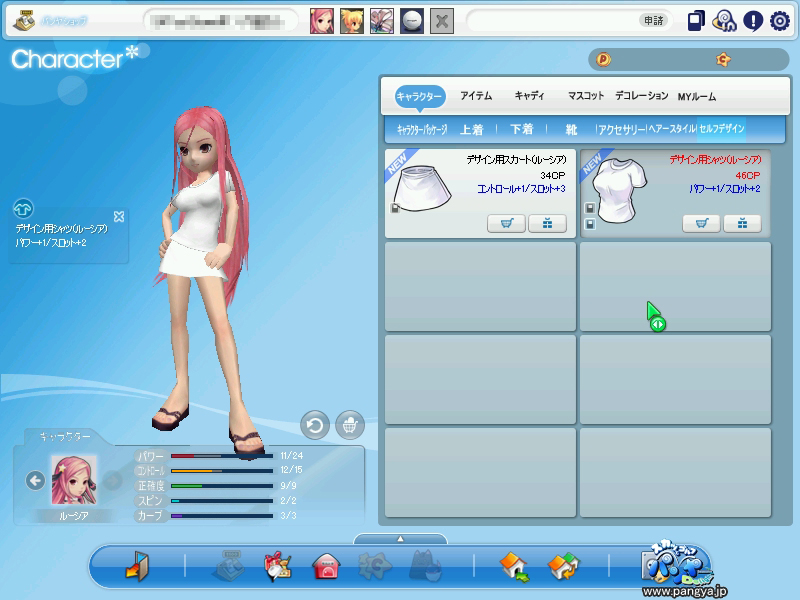The height and width of the screenshot is (600, 800).
Task: Click the 46CP price text
Action: [748, 176]
